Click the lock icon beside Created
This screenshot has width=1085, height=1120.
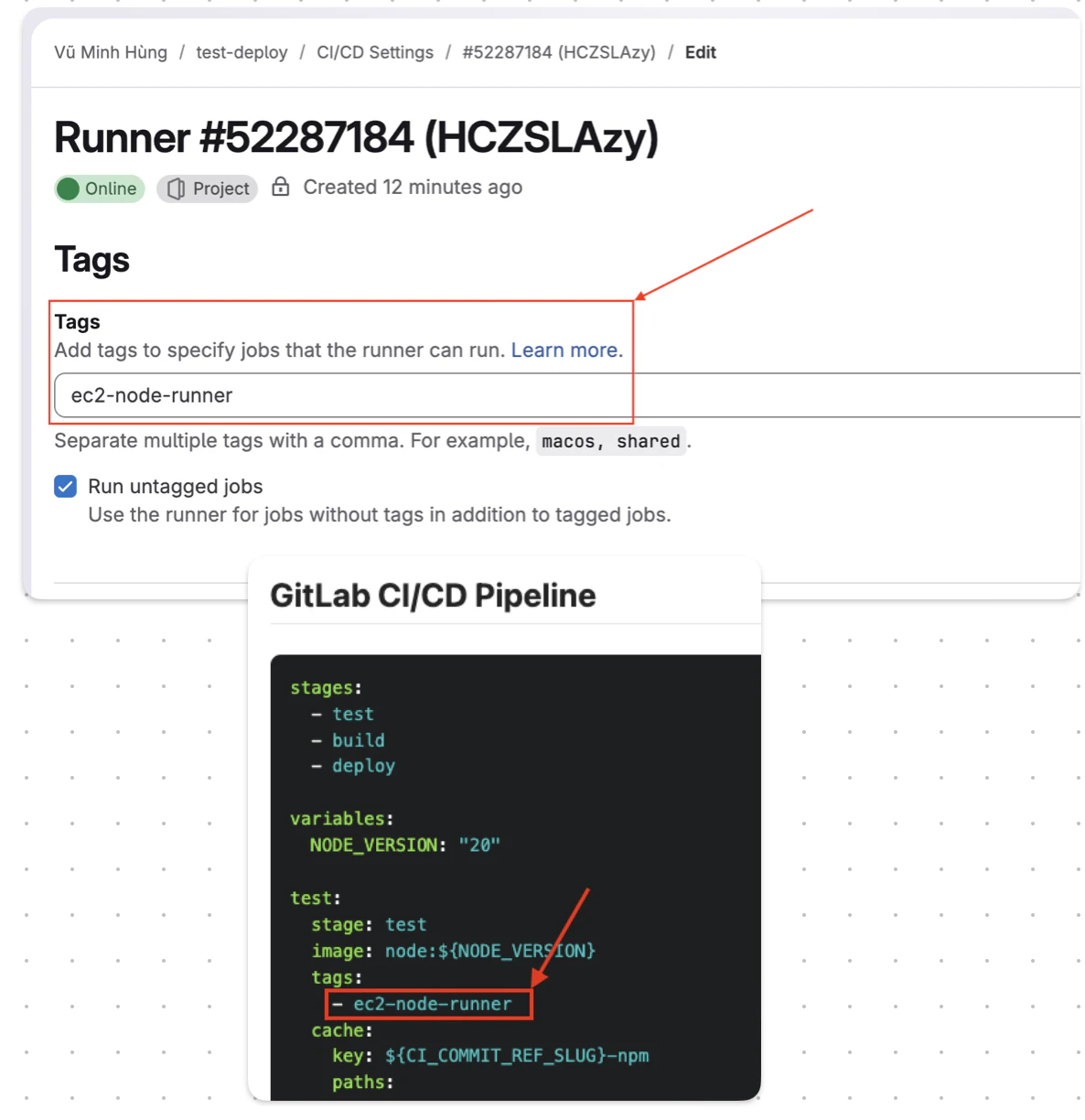pyautogui.click(x=281, y=187)
